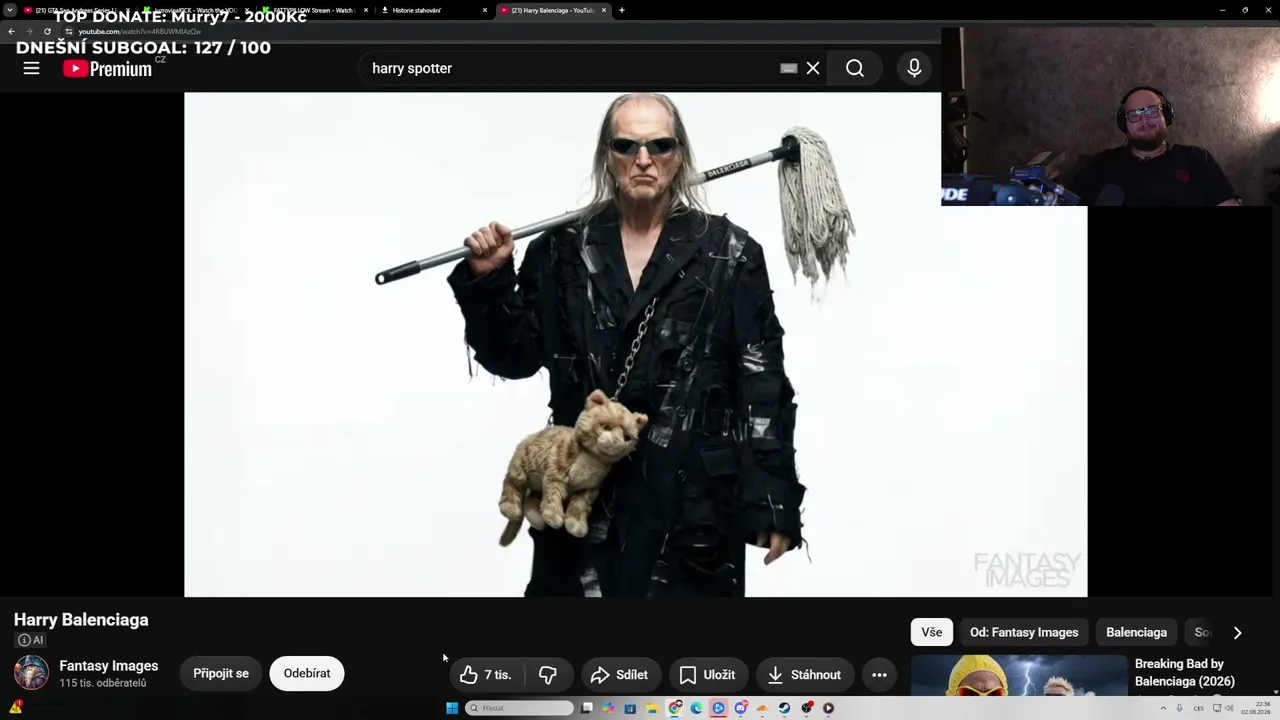This screenshot has width=1280, height=720.
Task: Open the Fantasy Images channel avatar
Action: 31,673
